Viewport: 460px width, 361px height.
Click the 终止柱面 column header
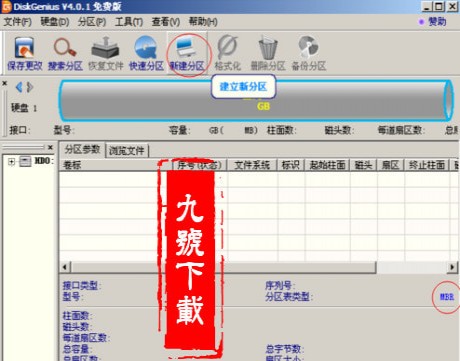pyautogui.click(x=427, y=165)
